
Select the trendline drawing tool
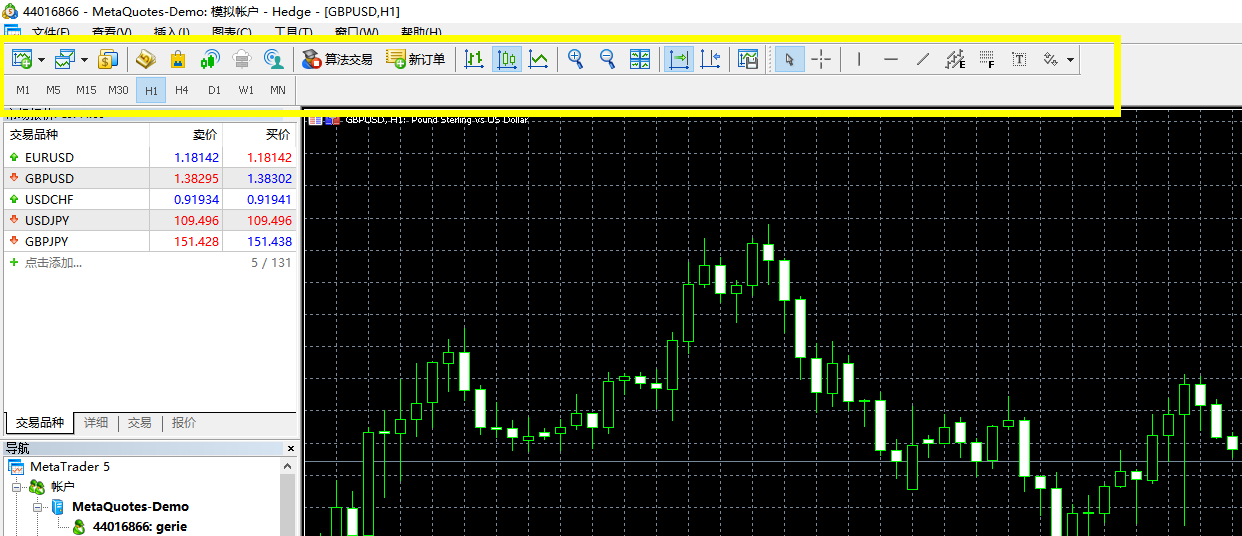(922, 60)
